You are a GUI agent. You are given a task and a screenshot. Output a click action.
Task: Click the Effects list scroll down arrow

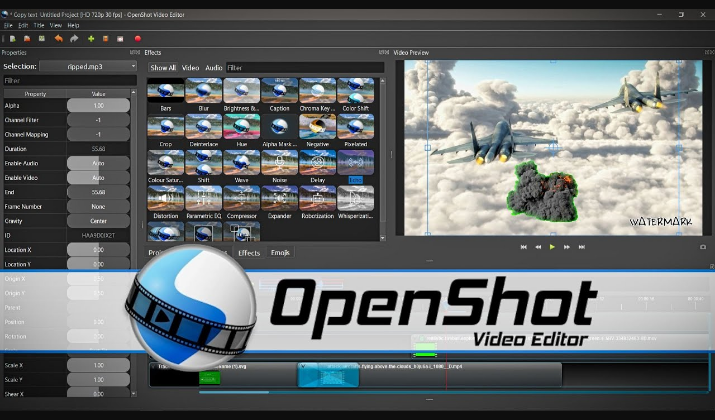[382, 238]
